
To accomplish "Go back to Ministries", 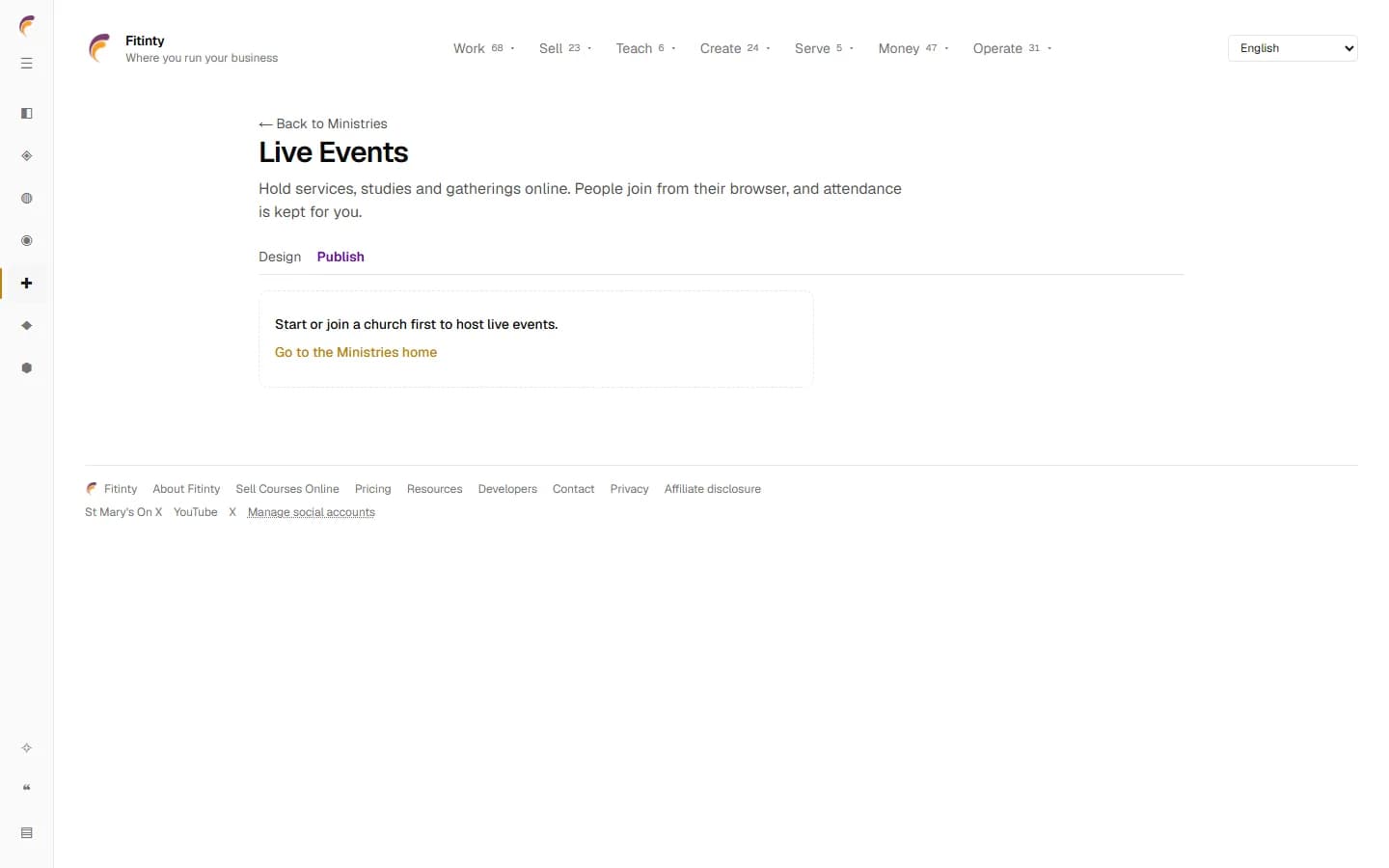I will pyautogui.click(x=323, y=123).
